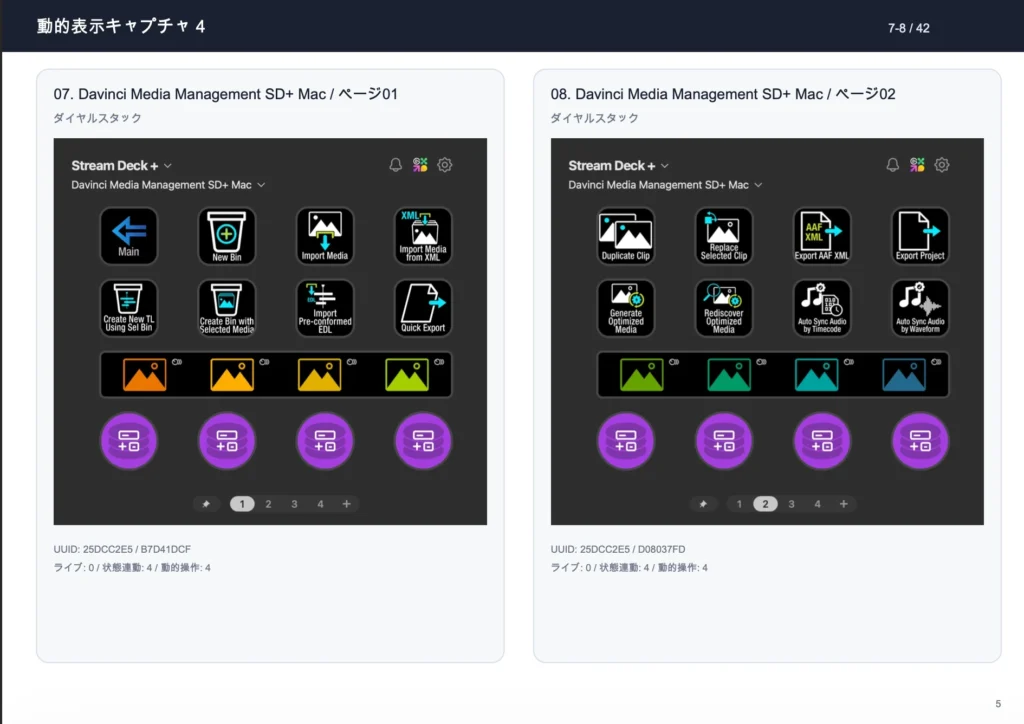1024x724 pixels.
Task: Select the New Bin key
Action: click(227, 236)
